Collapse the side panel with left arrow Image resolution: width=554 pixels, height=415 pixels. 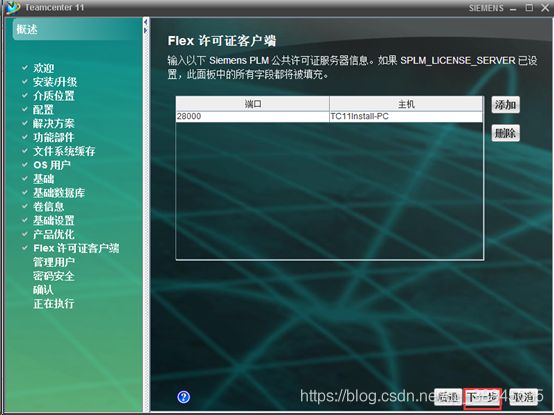[x=145, y=22]
